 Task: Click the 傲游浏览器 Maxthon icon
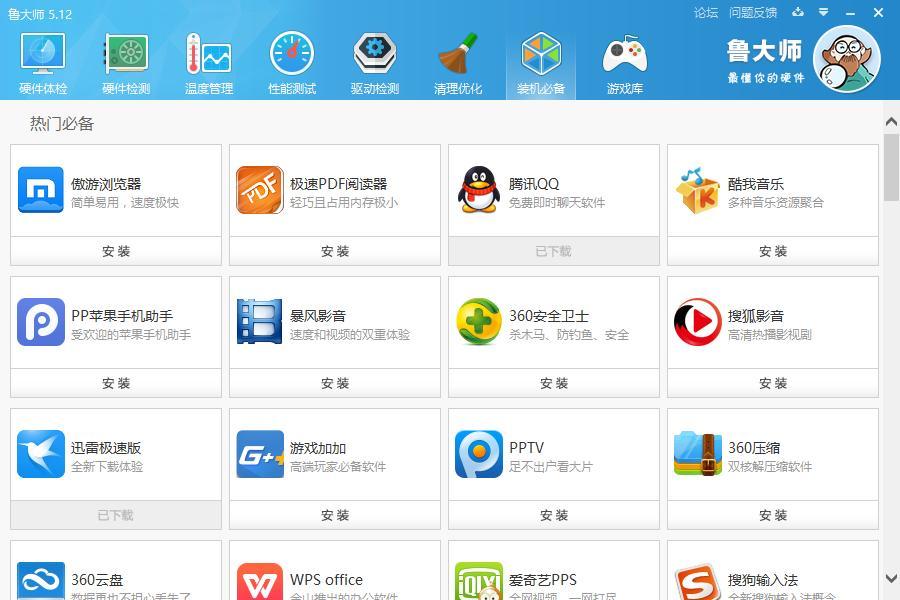pyautogui.click(x=41, y=190)
